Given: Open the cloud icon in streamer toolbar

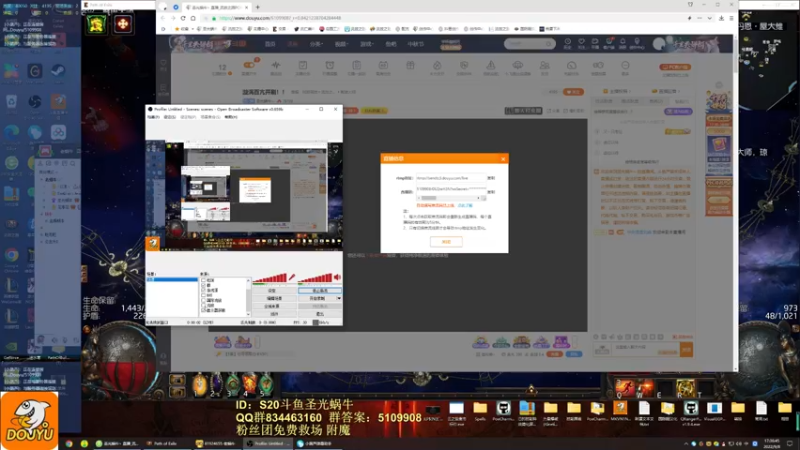Looking at the screenshot, I should click(x=517, y=65).
